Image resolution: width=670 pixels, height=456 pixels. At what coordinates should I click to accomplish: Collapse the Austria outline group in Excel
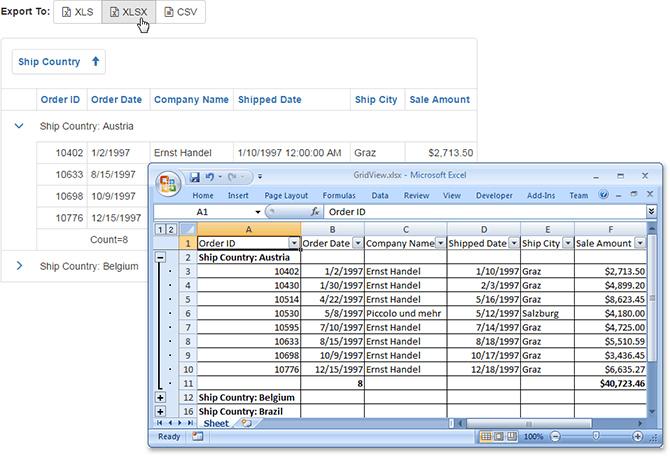click(x=160, y=257)
